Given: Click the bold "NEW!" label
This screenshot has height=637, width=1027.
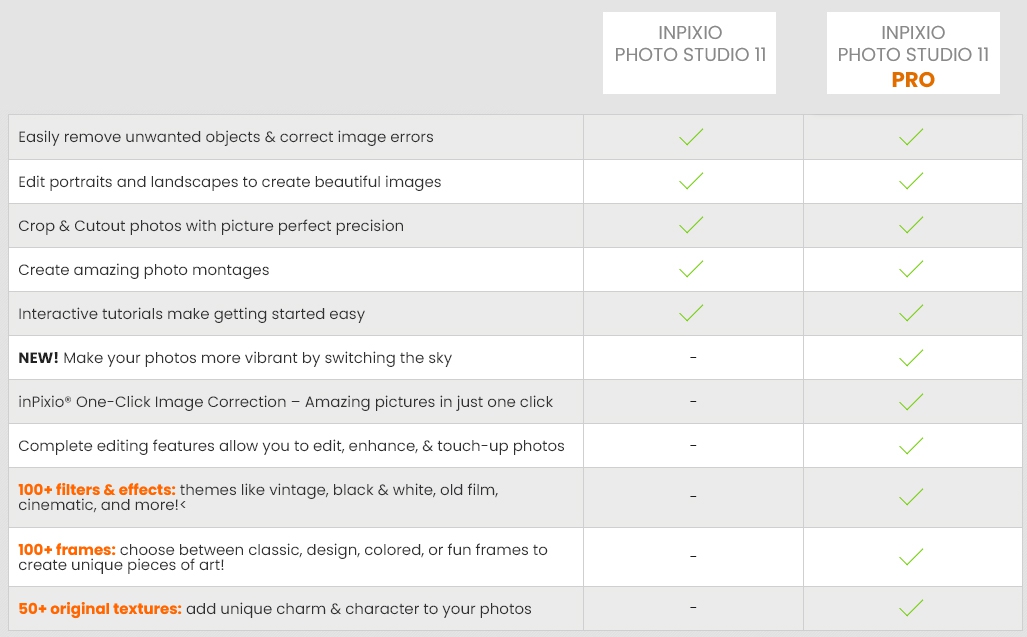Looking at the screenshot, I should 38,358.
